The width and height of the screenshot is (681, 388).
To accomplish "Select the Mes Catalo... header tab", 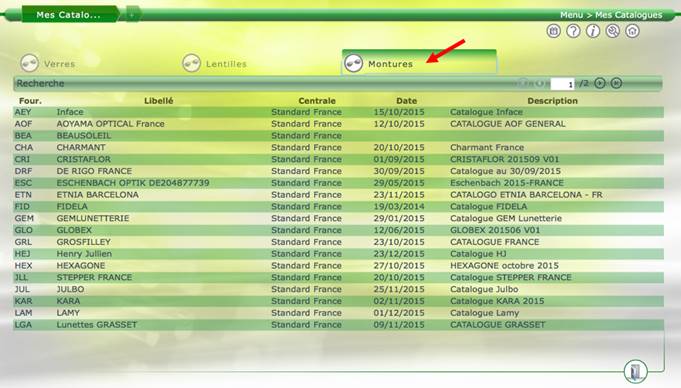I will (x=69, y=14).
